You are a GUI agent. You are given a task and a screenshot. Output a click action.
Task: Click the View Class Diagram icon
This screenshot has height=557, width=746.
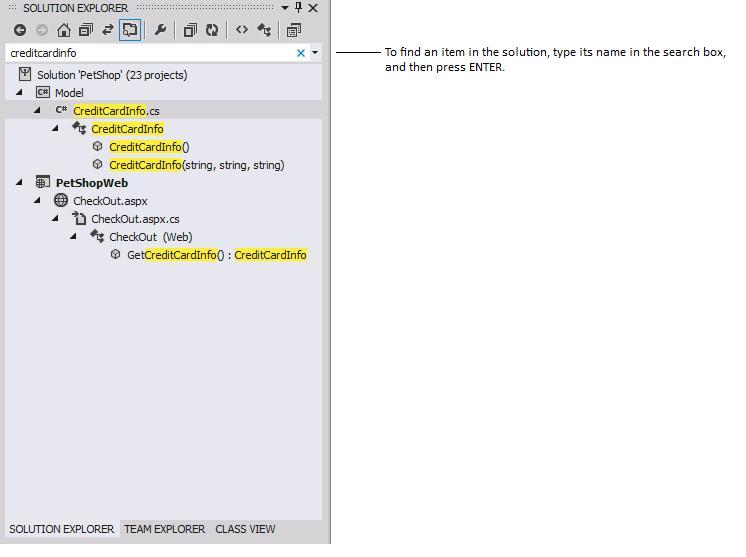(x=264, y=30)
